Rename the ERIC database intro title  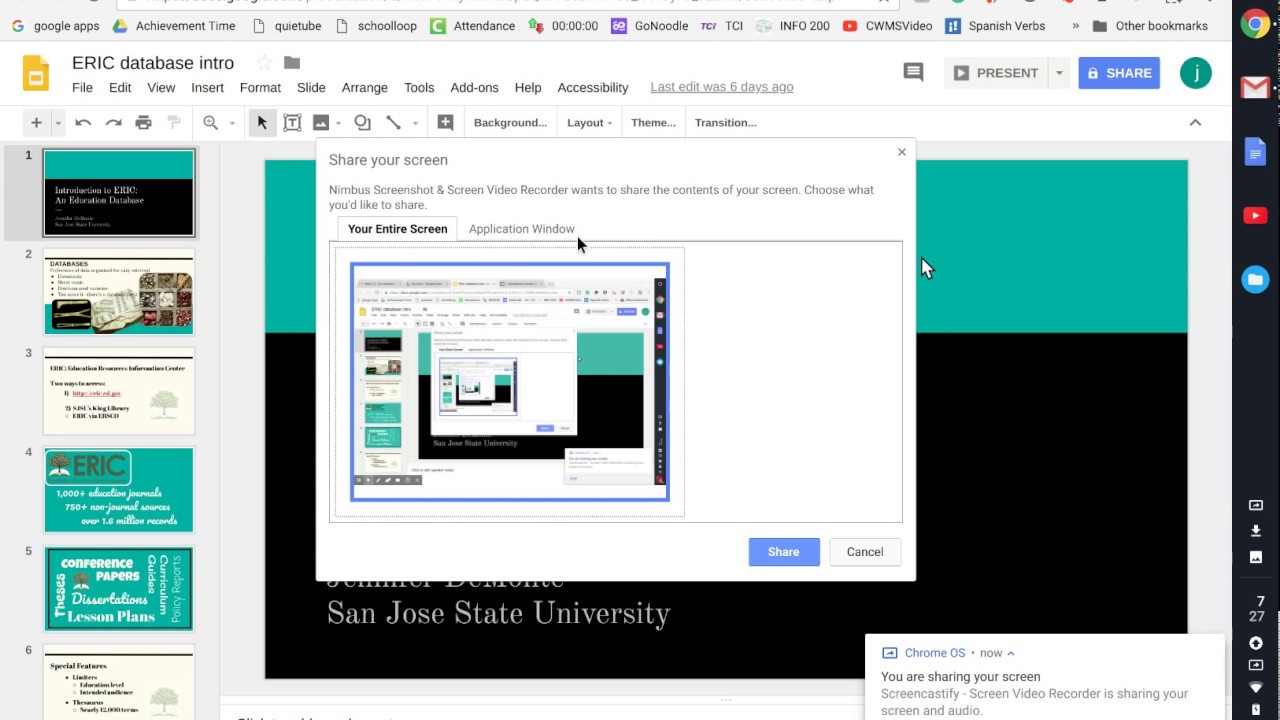click(153, 63)
